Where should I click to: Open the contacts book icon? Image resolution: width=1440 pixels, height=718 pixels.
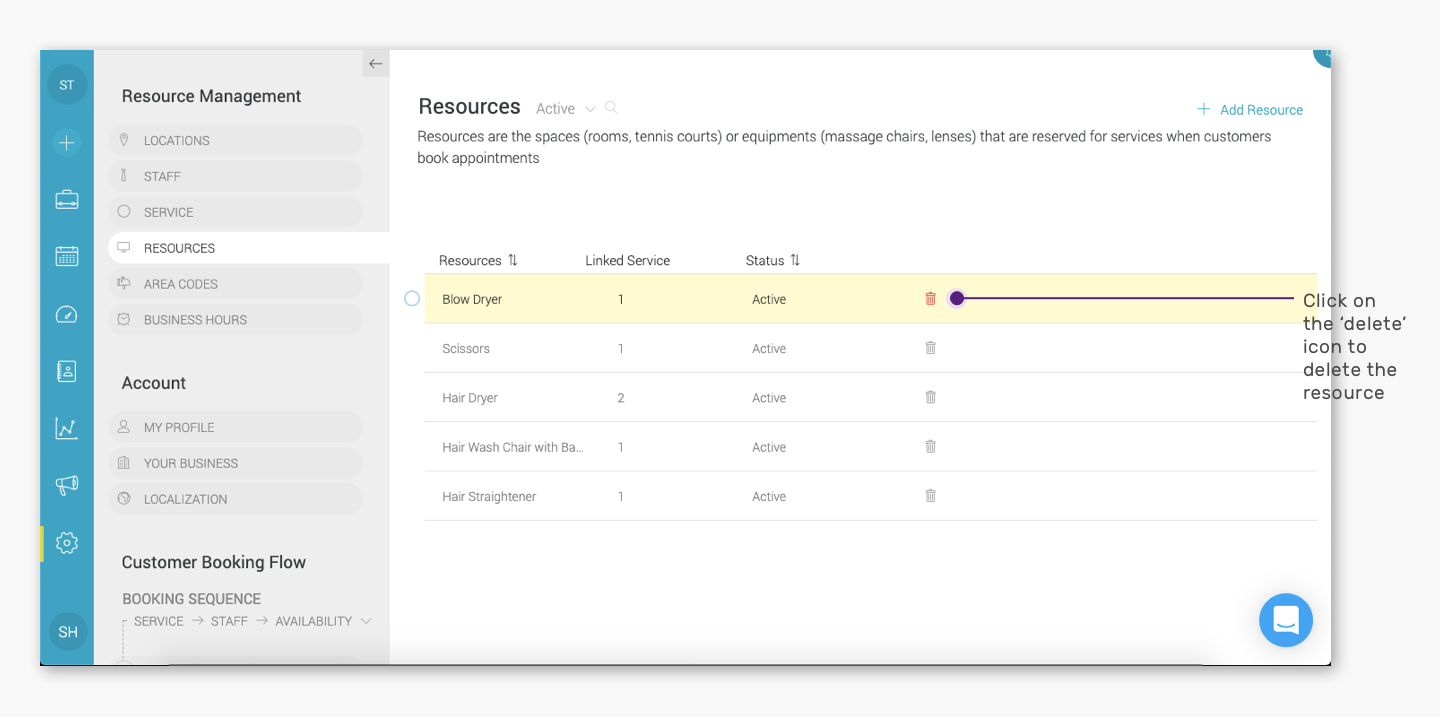tap(67, 371)
